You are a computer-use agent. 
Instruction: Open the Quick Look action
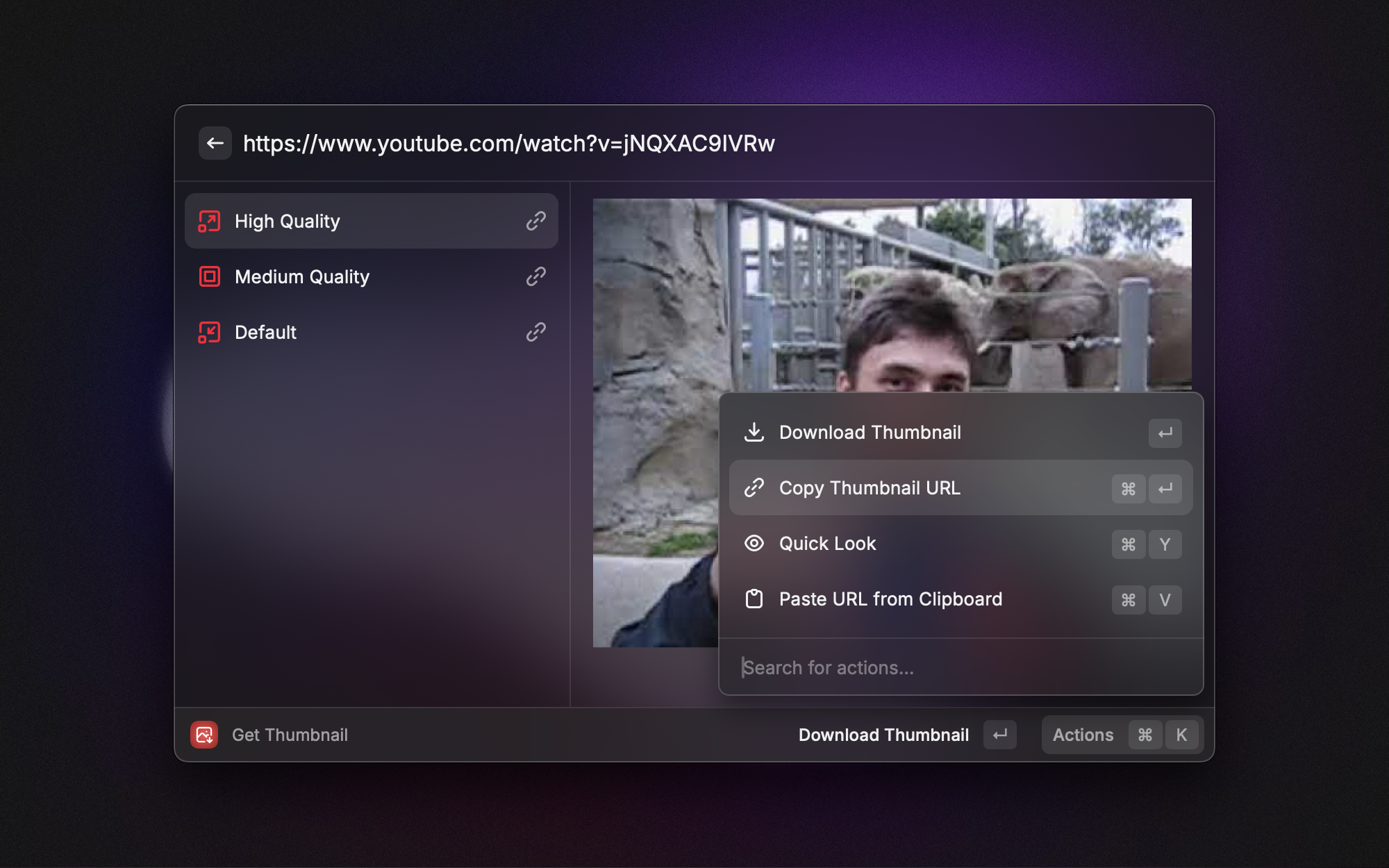[828, 544]
